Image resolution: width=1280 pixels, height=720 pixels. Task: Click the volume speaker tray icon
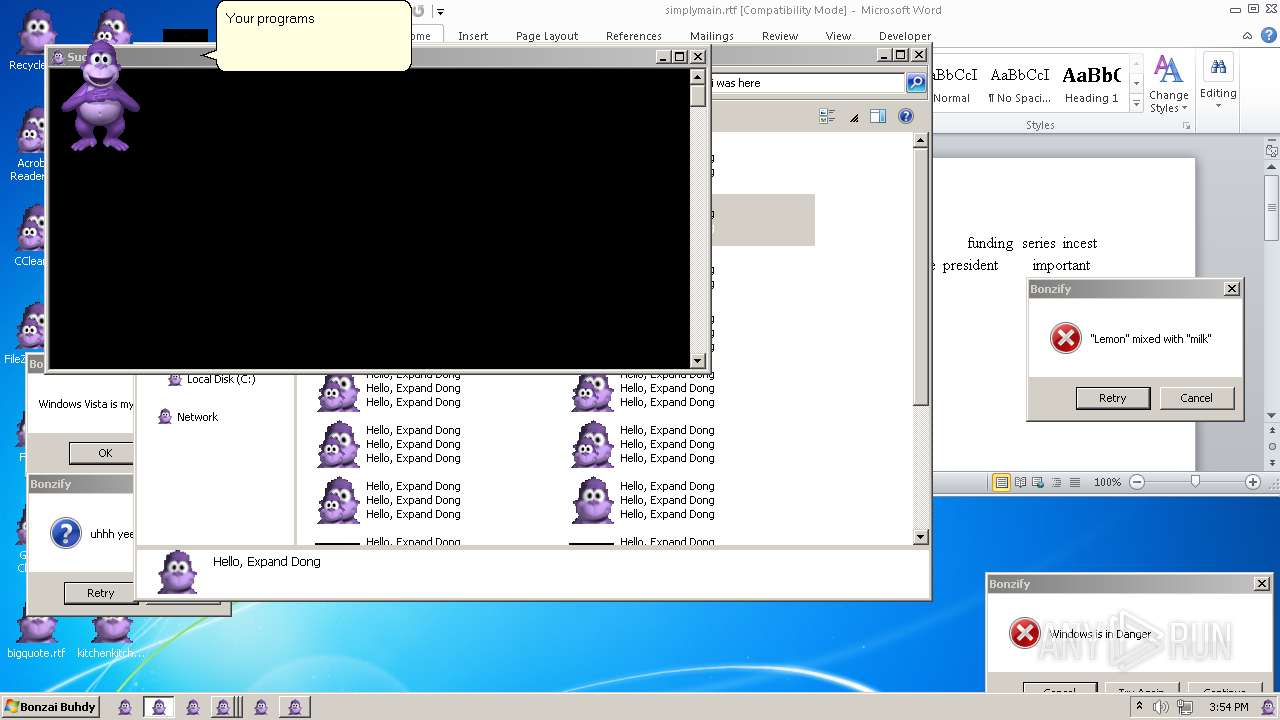pyautogui.click(x=1160, y=707)
